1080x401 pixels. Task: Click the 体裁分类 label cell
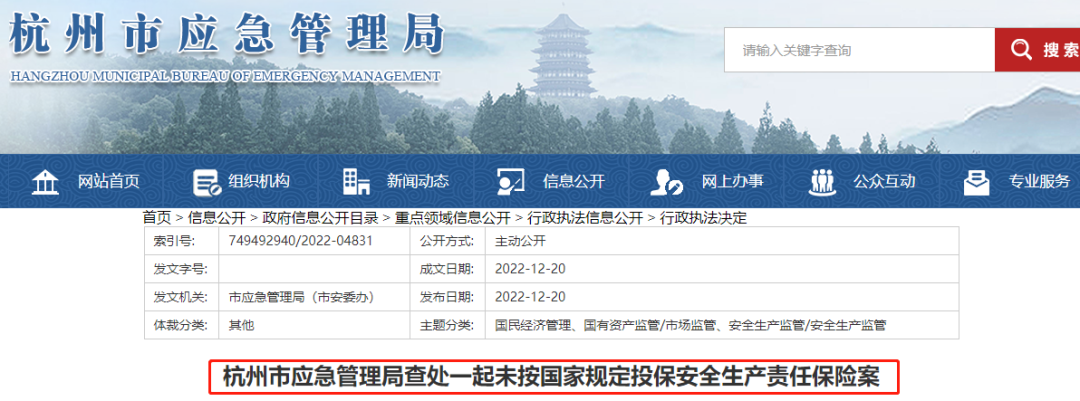coord(181,325)
